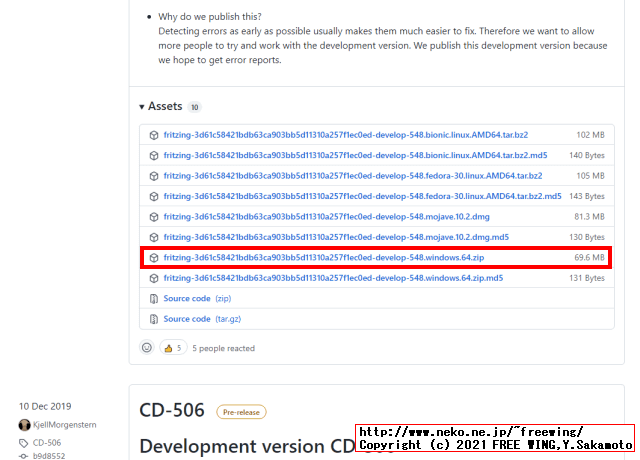Download the mojave.10.2.dmg installer
Viewport: 640px width, 460px height.
[327, 217]
